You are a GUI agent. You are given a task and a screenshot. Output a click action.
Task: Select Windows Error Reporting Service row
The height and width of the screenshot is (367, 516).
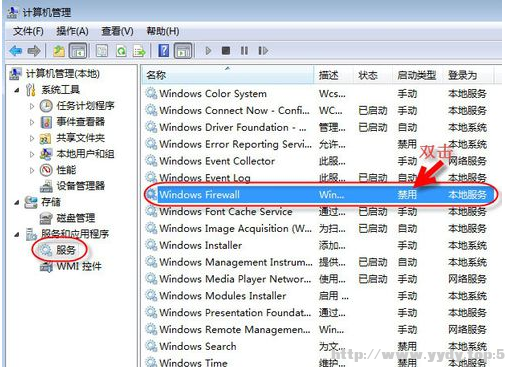(319, 144)
